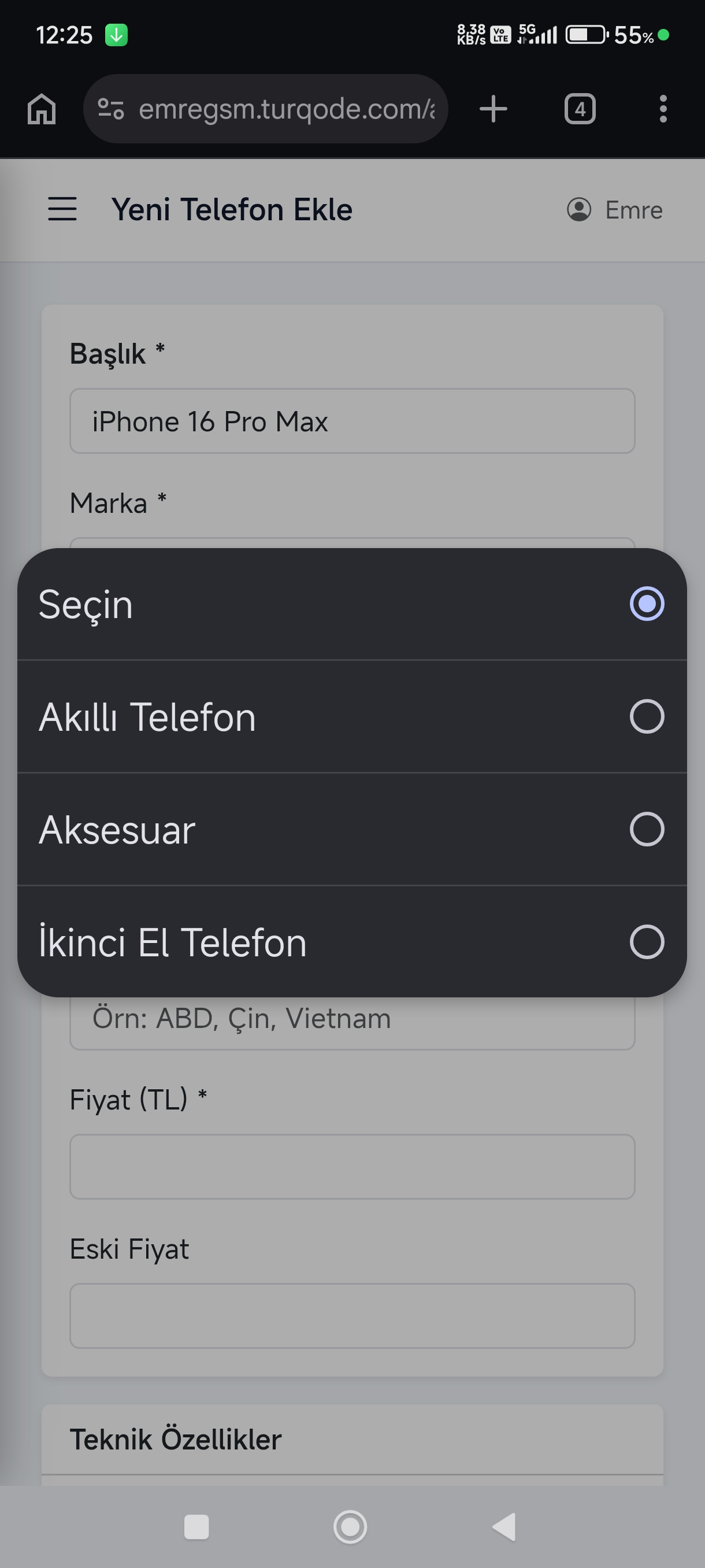705x1568 pixels.
Task: Select the Akıllı Telefon radio button
Action: [647, 716]
